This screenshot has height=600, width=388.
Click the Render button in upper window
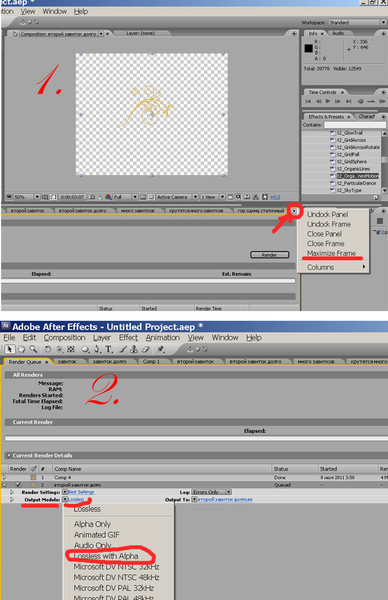click(x=269, y=255)
